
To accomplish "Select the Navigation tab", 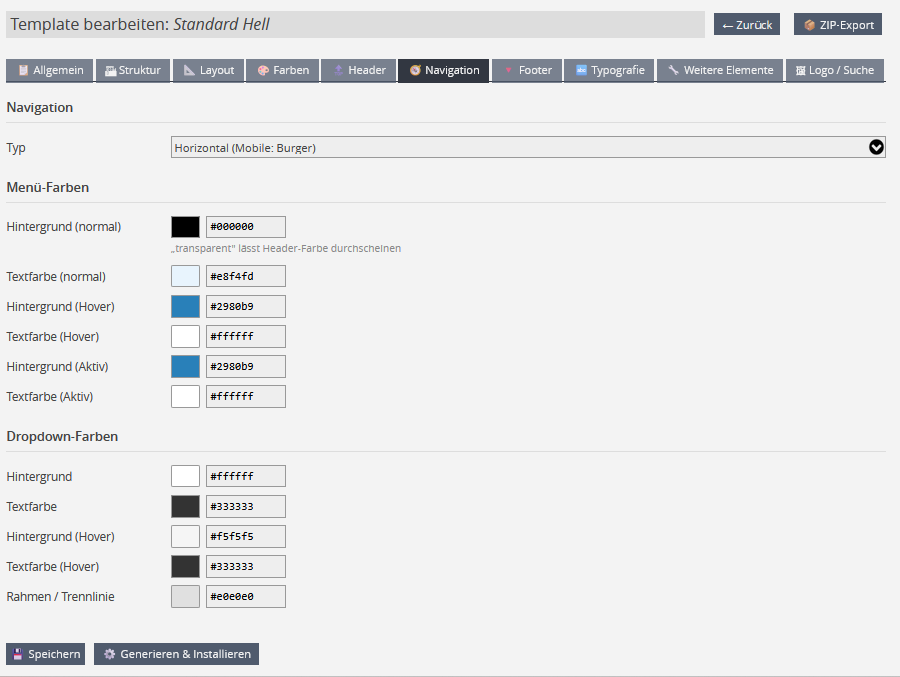I will pyautogui.click(x=444, y=70).
